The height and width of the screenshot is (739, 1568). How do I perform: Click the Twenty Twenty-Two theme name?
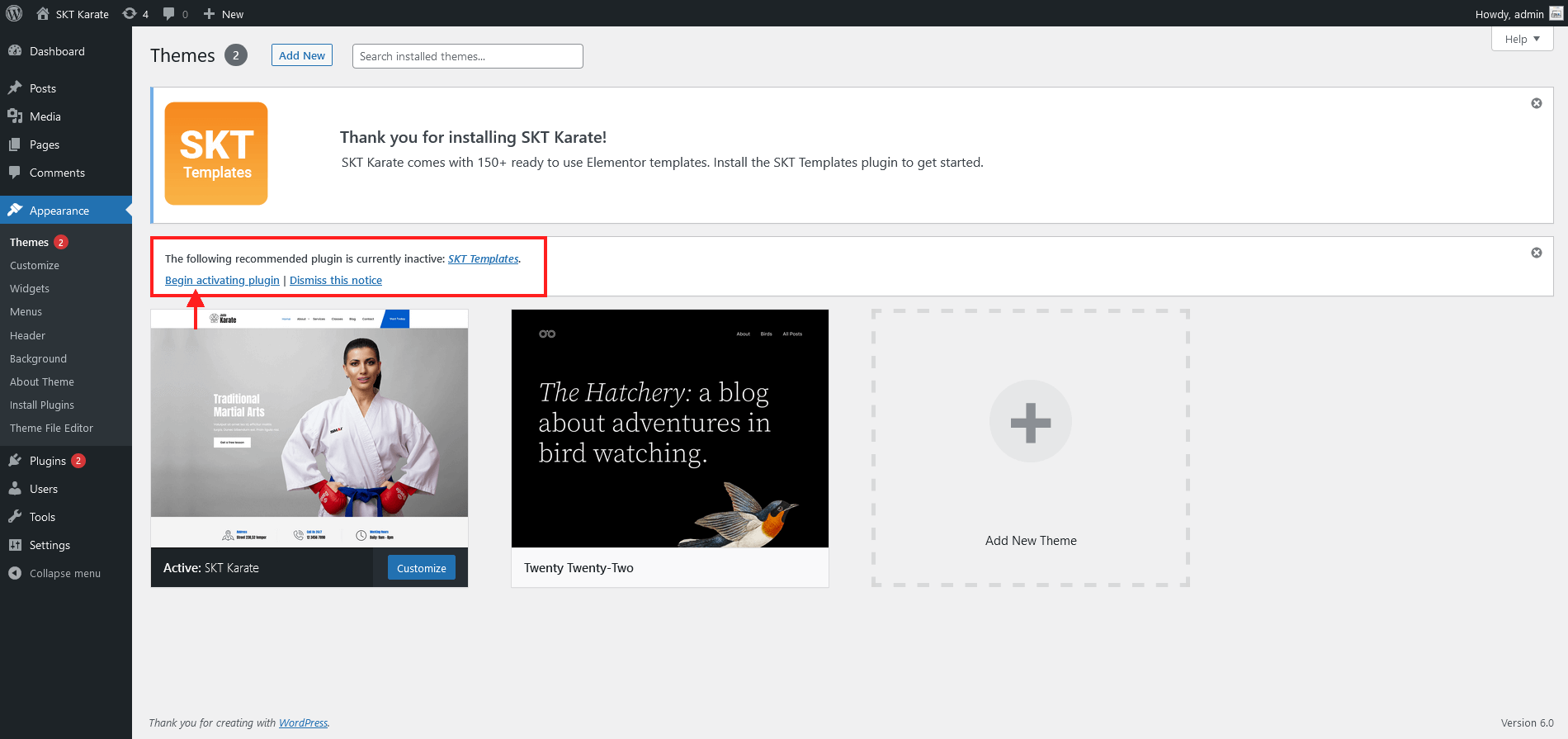579,568
